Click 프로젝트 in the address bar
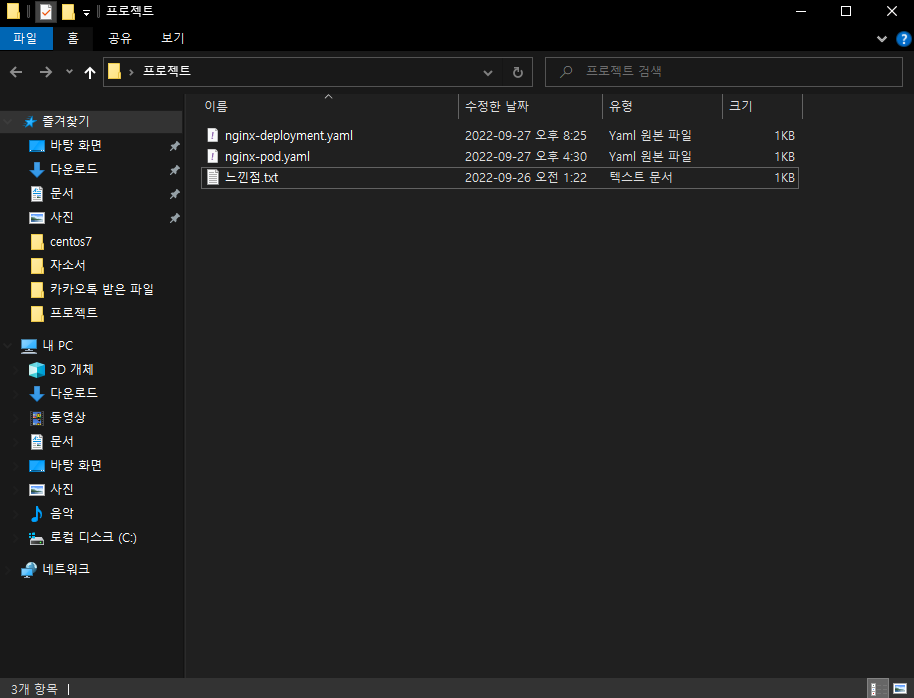Viewport: 914px width, 698px height. [167, 71]
